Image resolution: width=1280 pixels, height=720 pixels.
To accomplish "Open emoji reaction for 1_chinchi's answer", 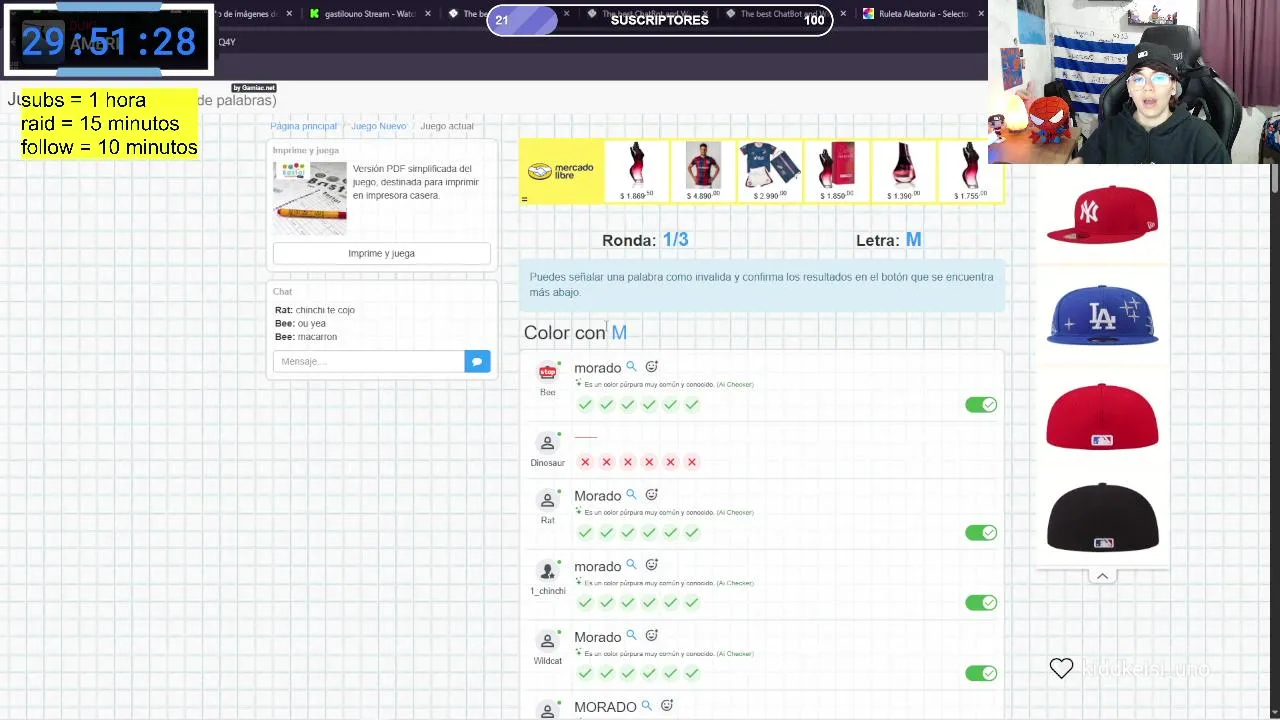I will tap(652, 565).
